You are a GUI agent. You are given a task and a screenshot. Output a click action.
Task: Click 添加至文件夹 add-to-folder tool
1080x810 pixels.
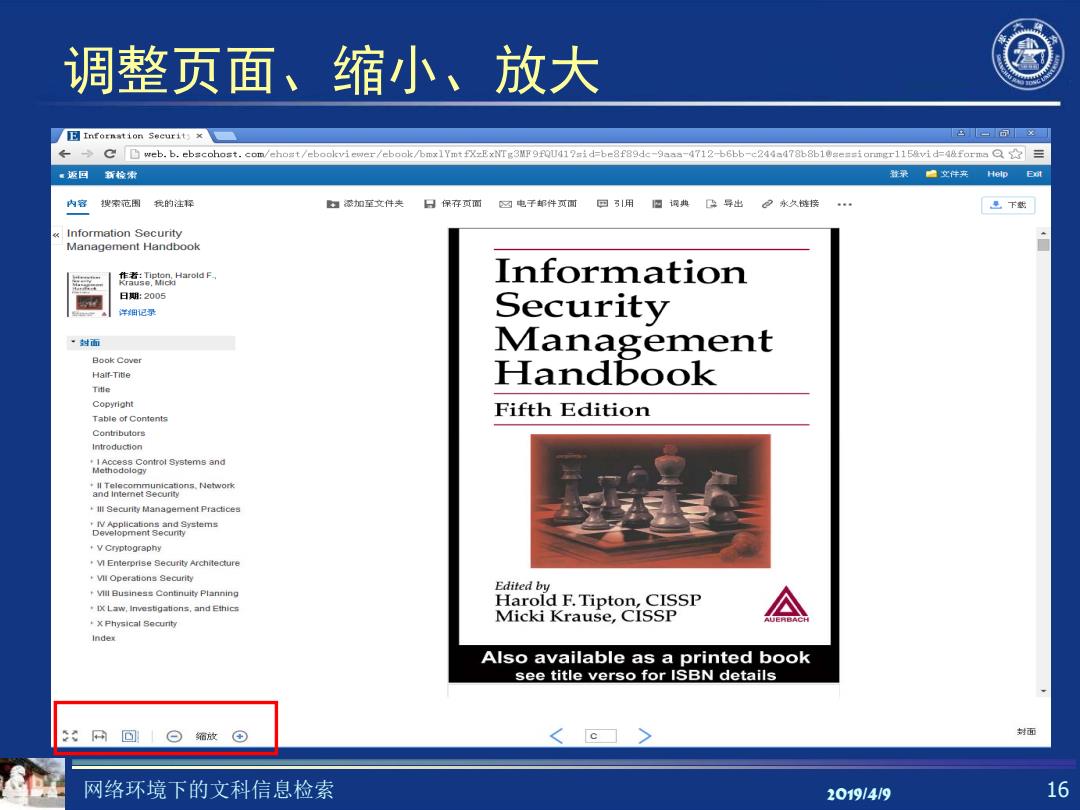[365, 204]
